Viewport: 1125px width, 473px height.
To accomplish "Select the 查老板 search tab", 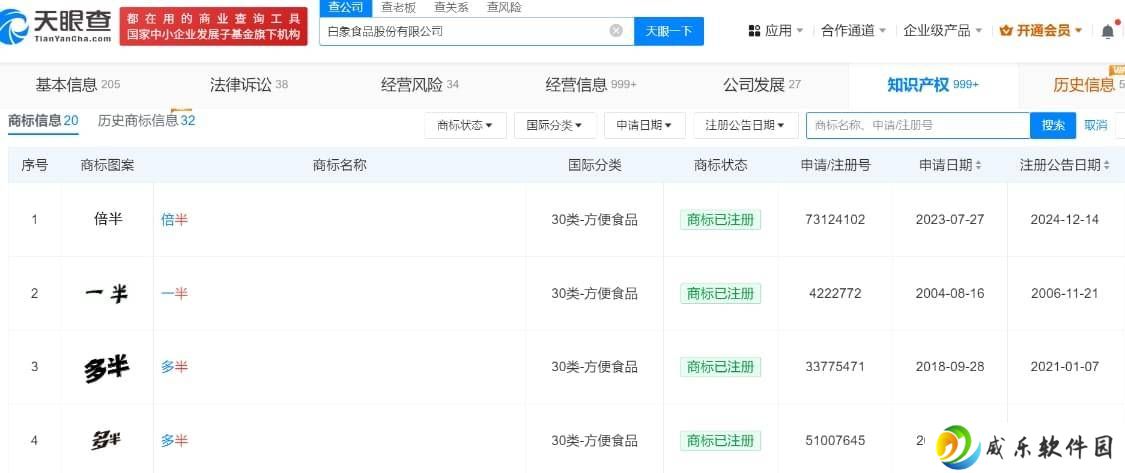I will tap(398, 8).
